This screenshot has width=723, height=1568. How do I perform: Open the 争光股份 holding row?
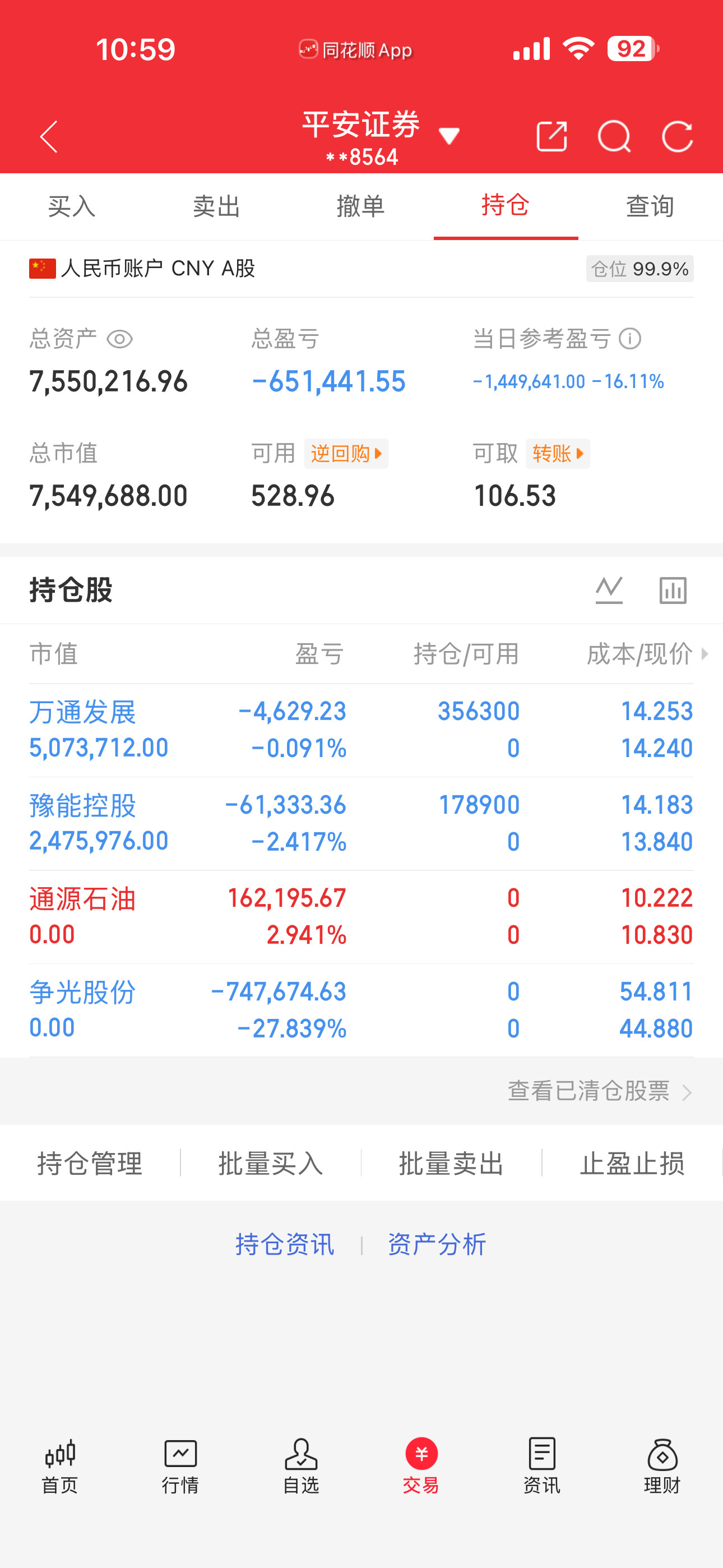(x=361, y=1011)
